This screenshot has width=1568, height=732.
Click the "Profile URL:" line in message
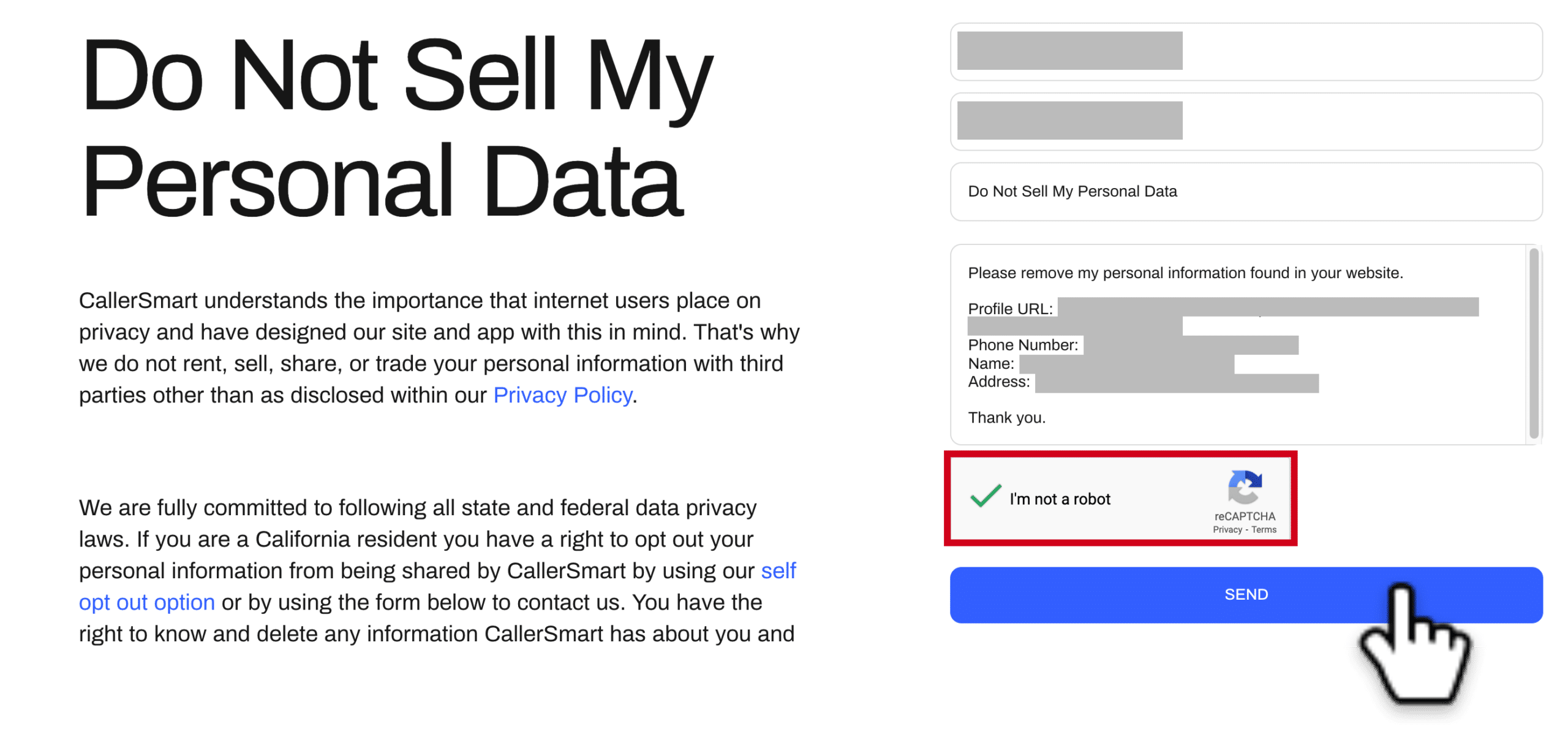point(1010,309)
